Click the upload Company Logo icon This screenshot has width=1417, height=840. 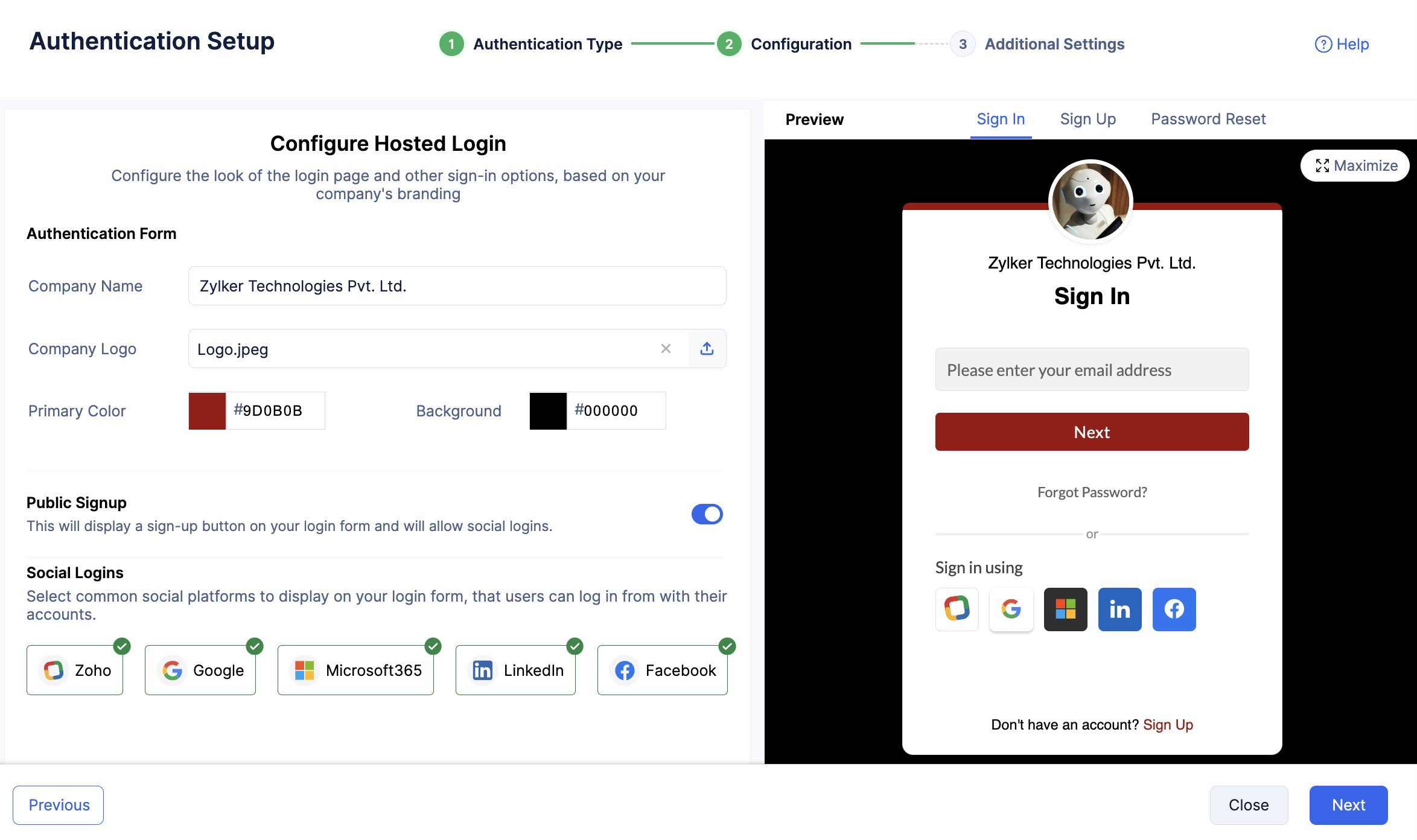click(x=706, y=349)
